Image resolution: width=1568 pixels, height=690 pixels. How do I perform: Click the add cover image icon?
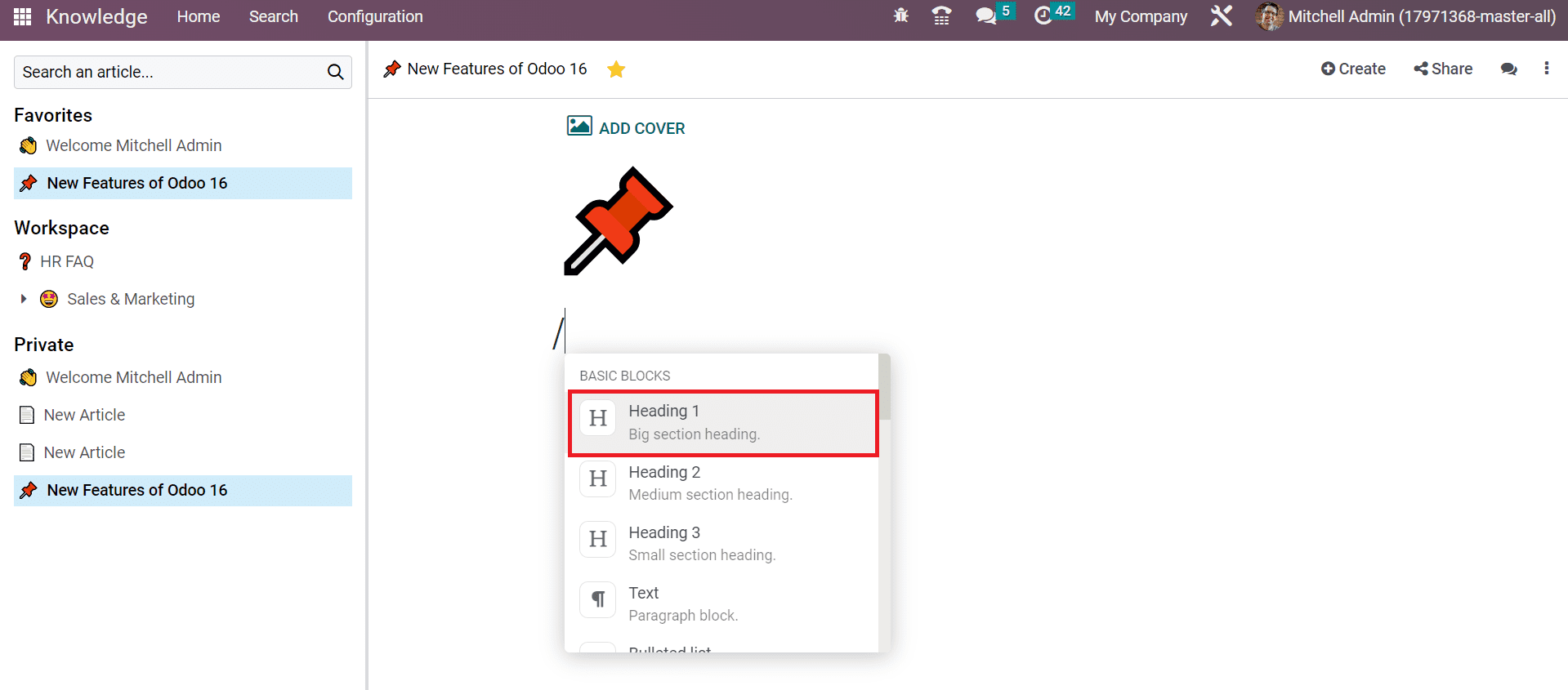(x=579, y=126)
